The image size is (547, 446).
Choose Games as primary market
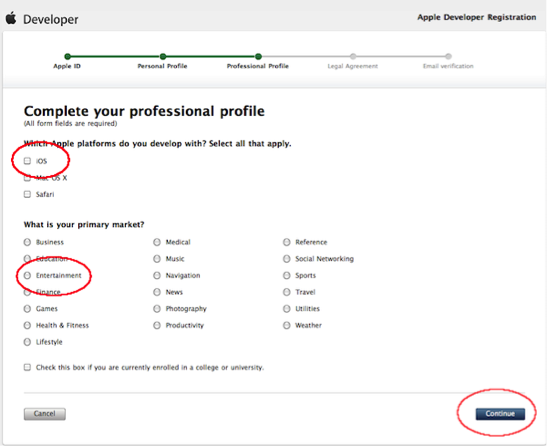coord(27,309)
